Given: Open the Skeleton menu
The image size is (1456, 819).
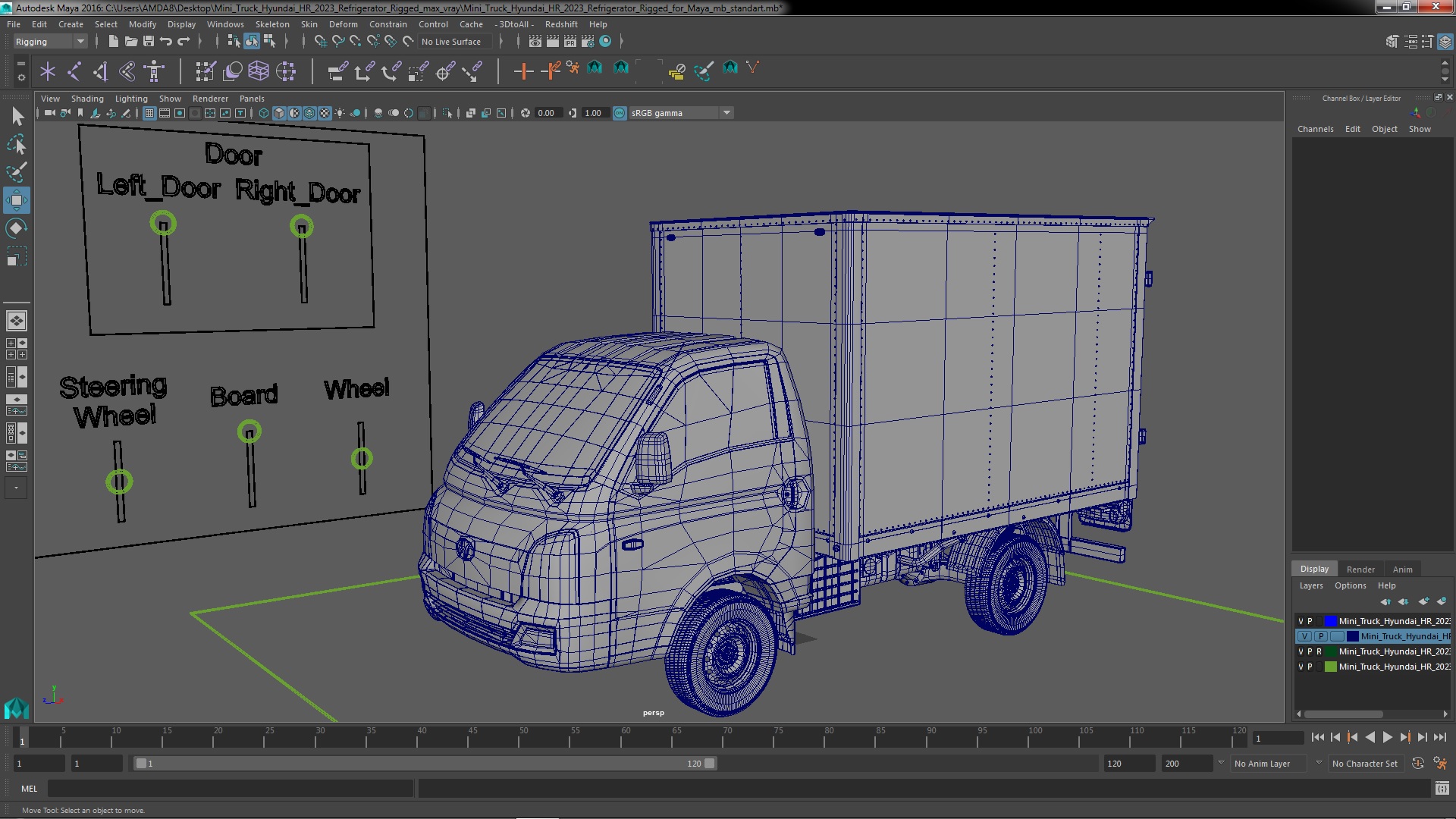Looking at the screenshot, I should click(272, 24).
